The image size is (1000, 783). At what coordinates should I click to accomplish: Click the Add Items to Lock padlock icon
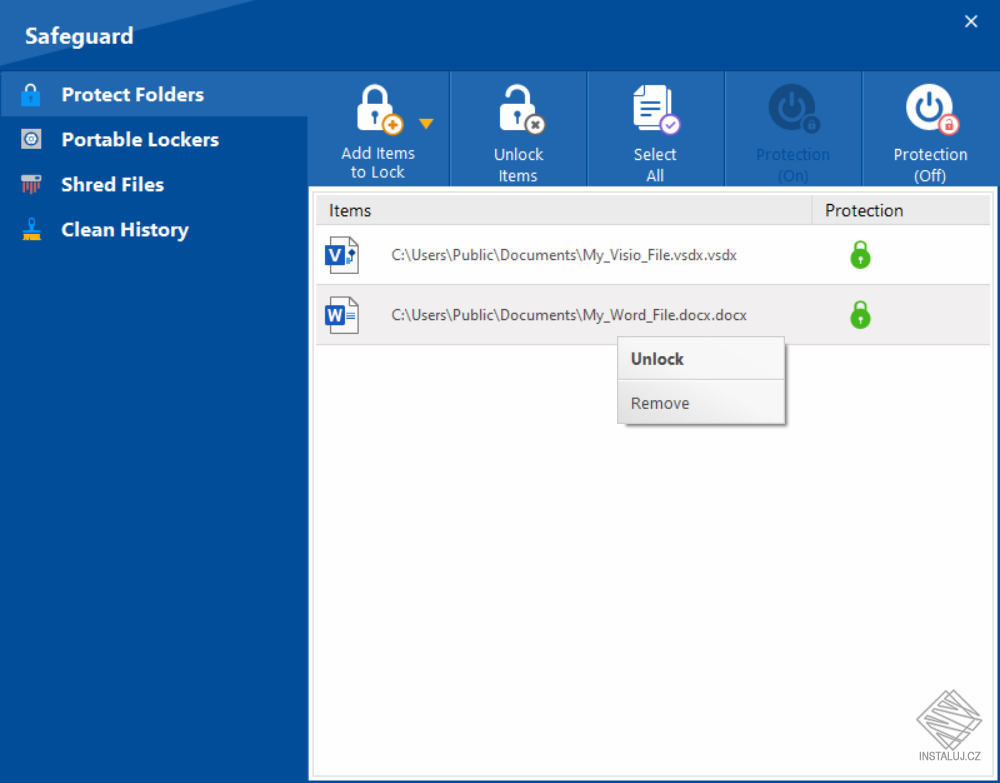point(377,108)
